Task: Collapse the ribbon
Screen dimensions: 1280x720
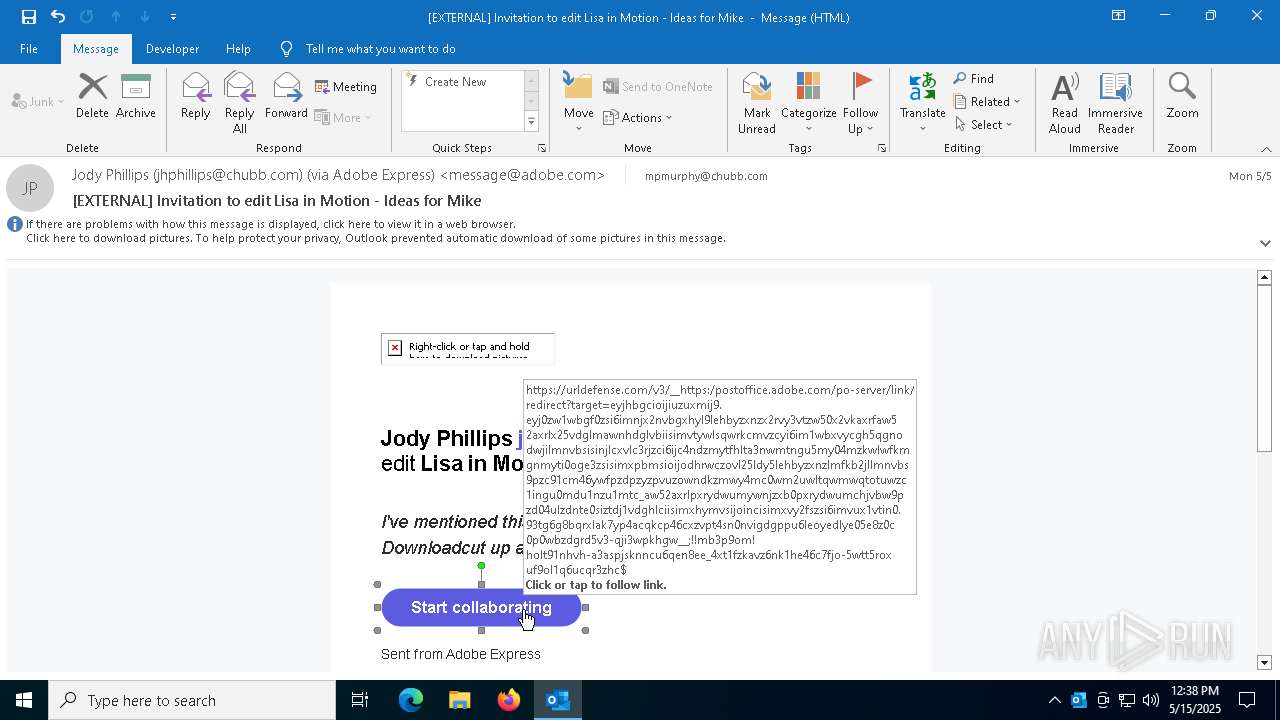Action: click(x=1266, y=149)
